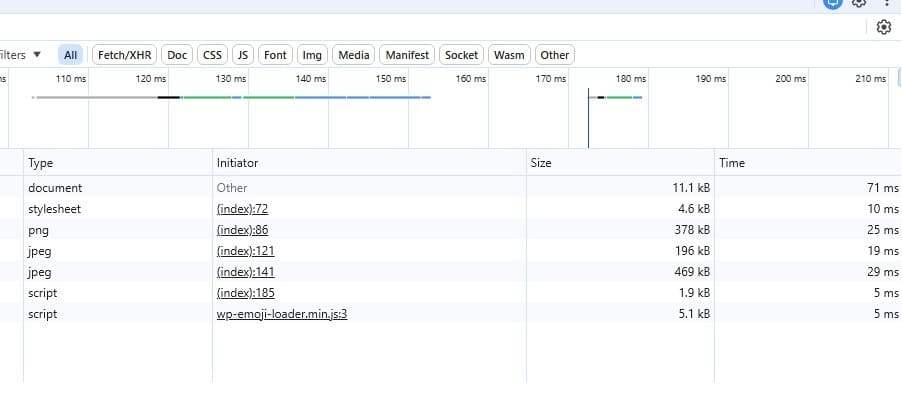Viewport: 902px width, 411px height.
Task: Click the 200 ms timeline overview label
Action: tap(790, 79)
